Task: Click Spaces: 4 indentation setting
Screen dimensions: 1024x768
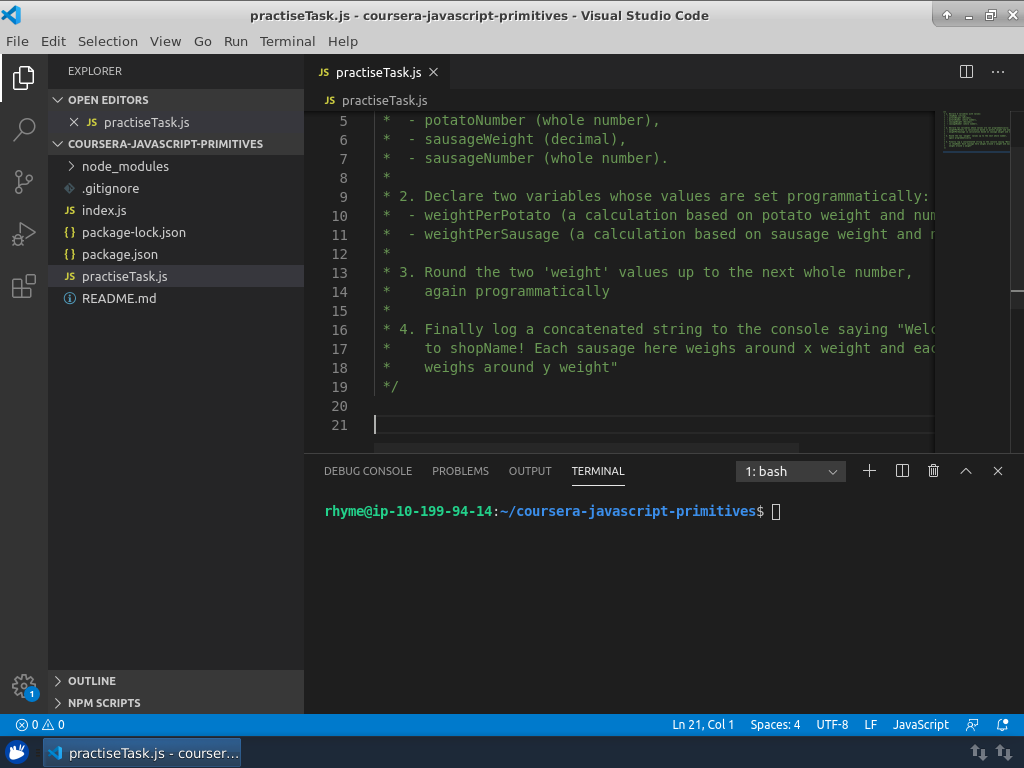Action: click(775, 725)
